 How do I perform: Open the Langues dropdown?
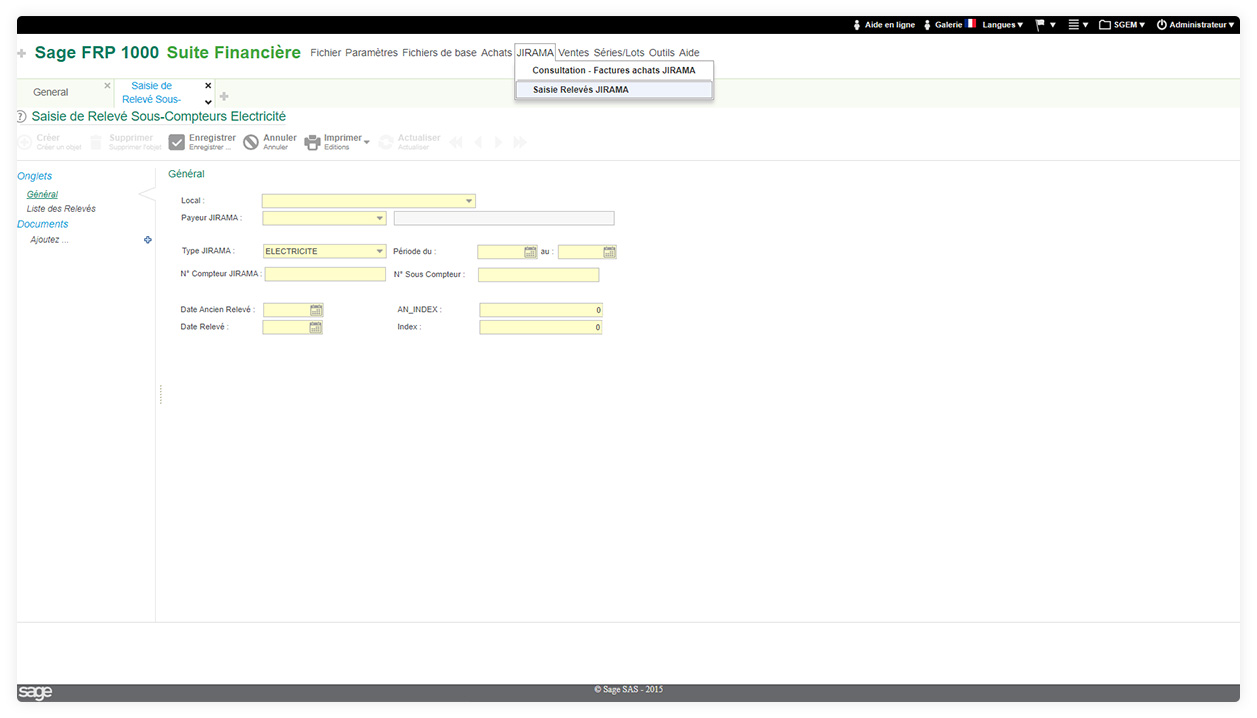[x=1003, y=24]
